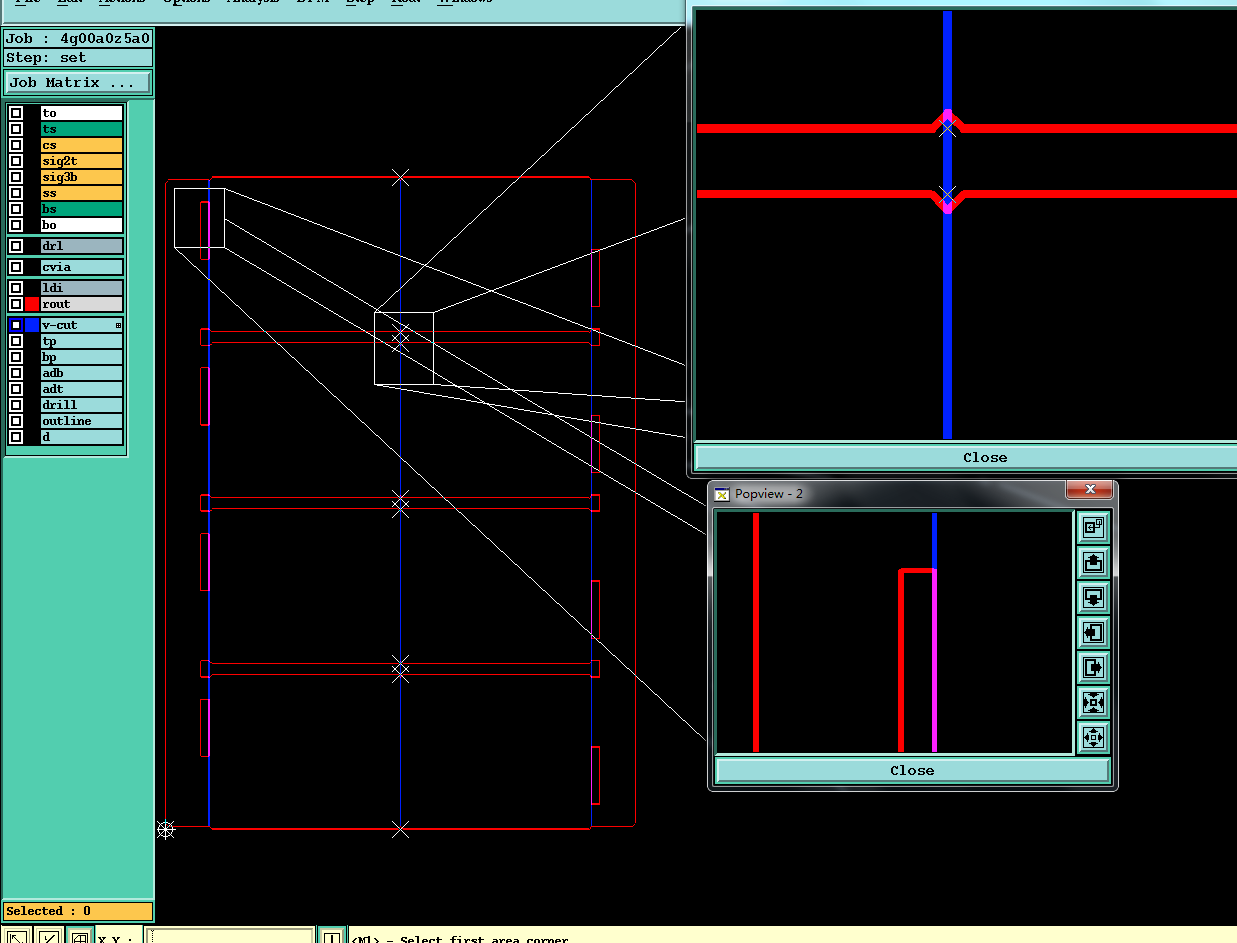Click the Popview - 2 title text
The image size is (1237, 943).
click(769, 494)
